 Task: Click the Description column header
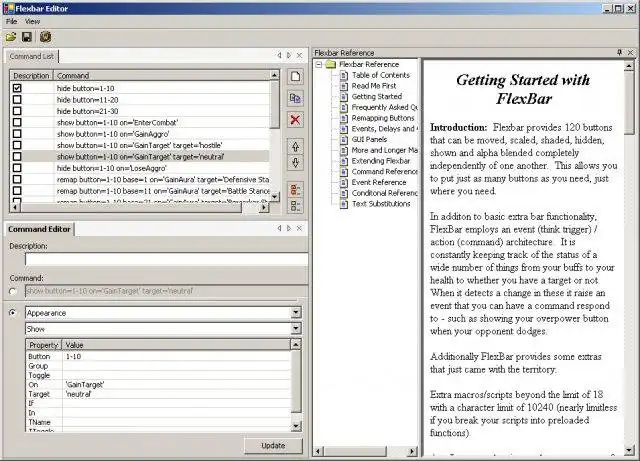pyautogui.click(x=31, y=76)
